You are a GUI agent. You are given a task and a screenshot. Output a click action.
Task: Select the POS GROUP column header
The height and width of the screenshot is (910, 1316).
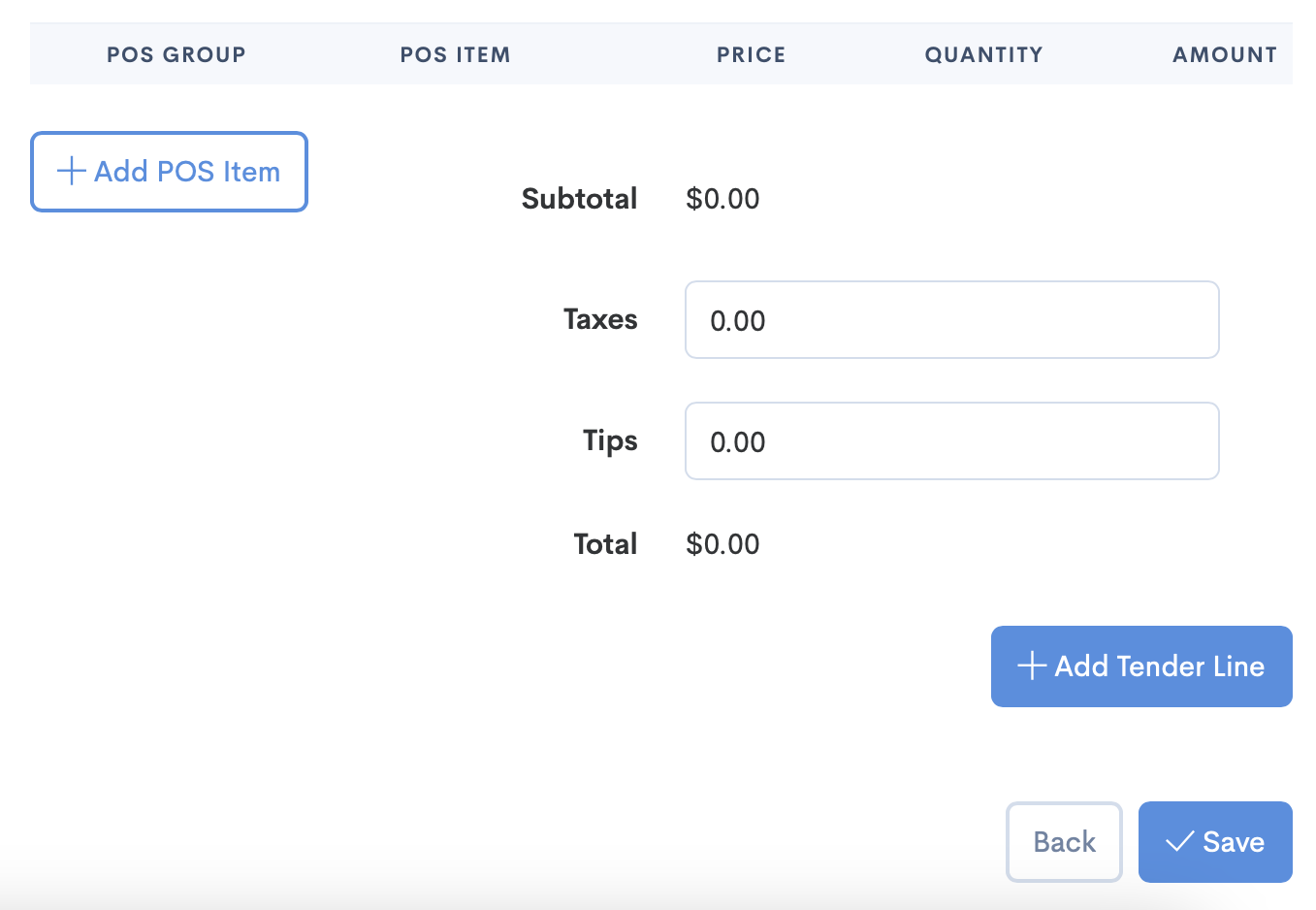pyautogui.click(x=177, y=54)
